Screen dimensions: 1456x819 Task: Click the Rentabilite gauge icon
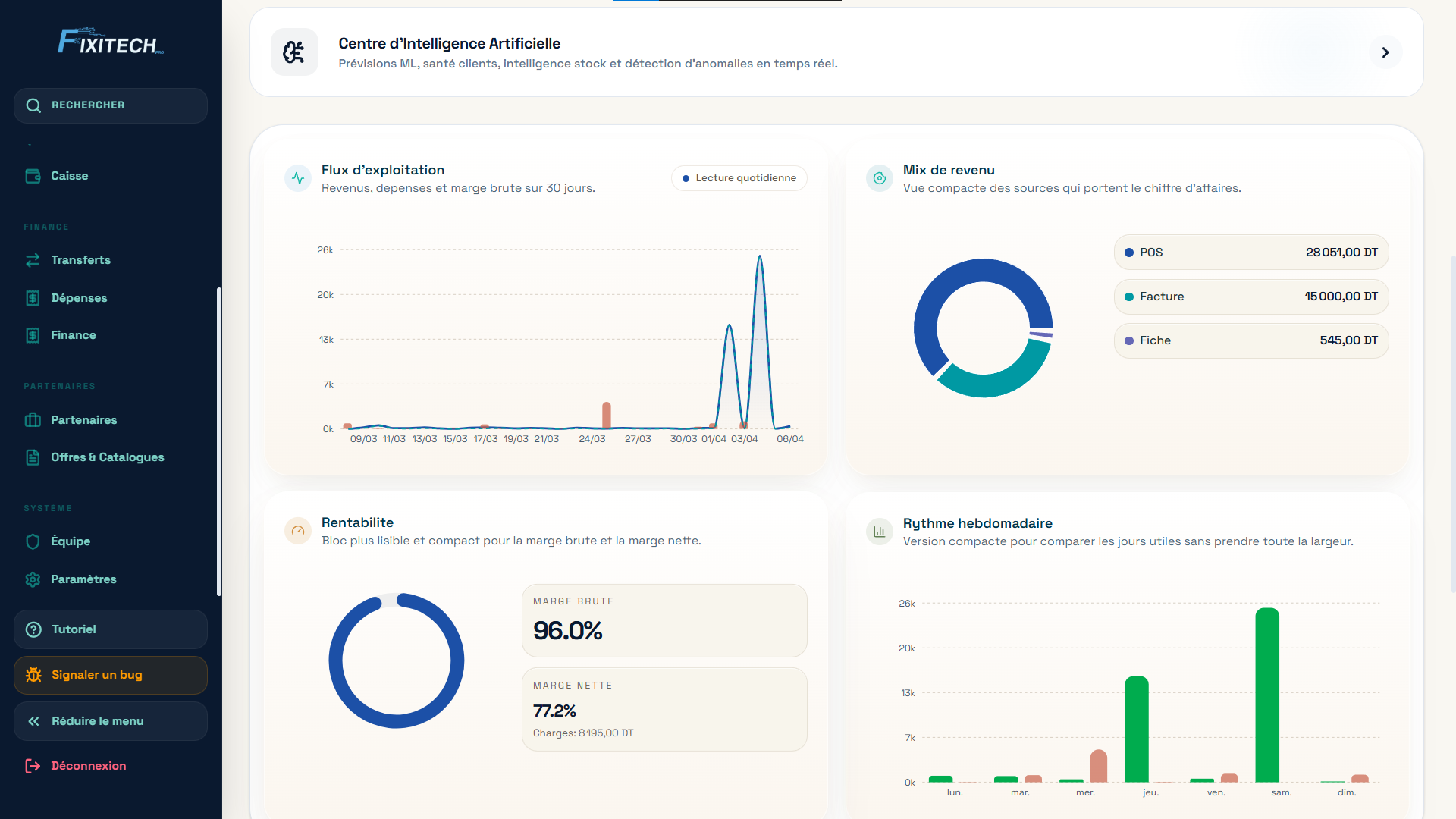pos(298,532)
